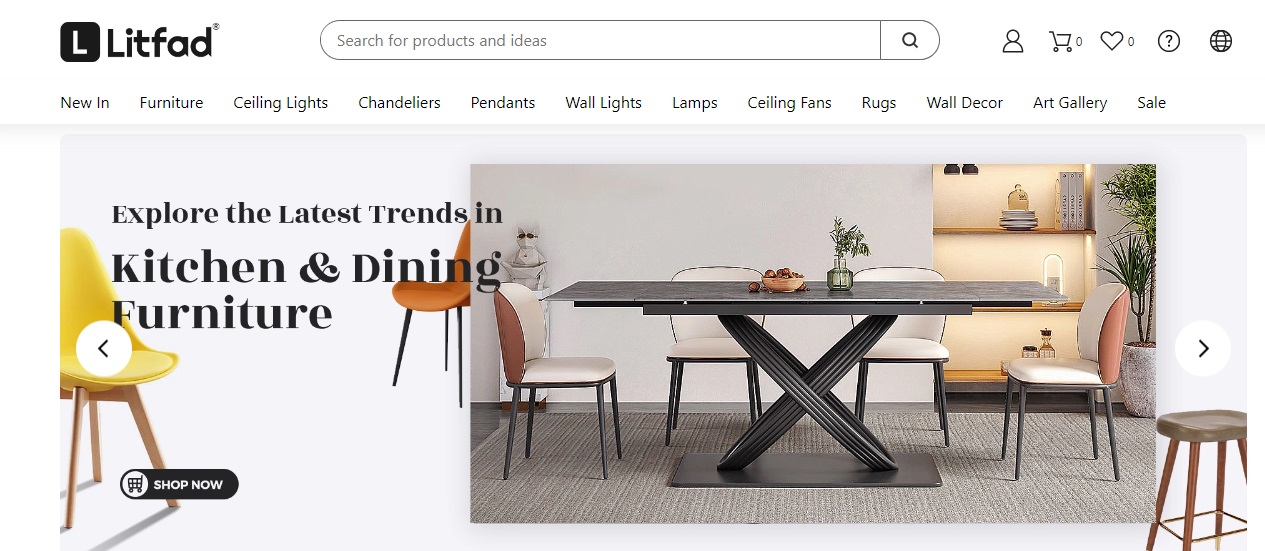
Task: Click the Sale link
Action: tap(1152, 102)
